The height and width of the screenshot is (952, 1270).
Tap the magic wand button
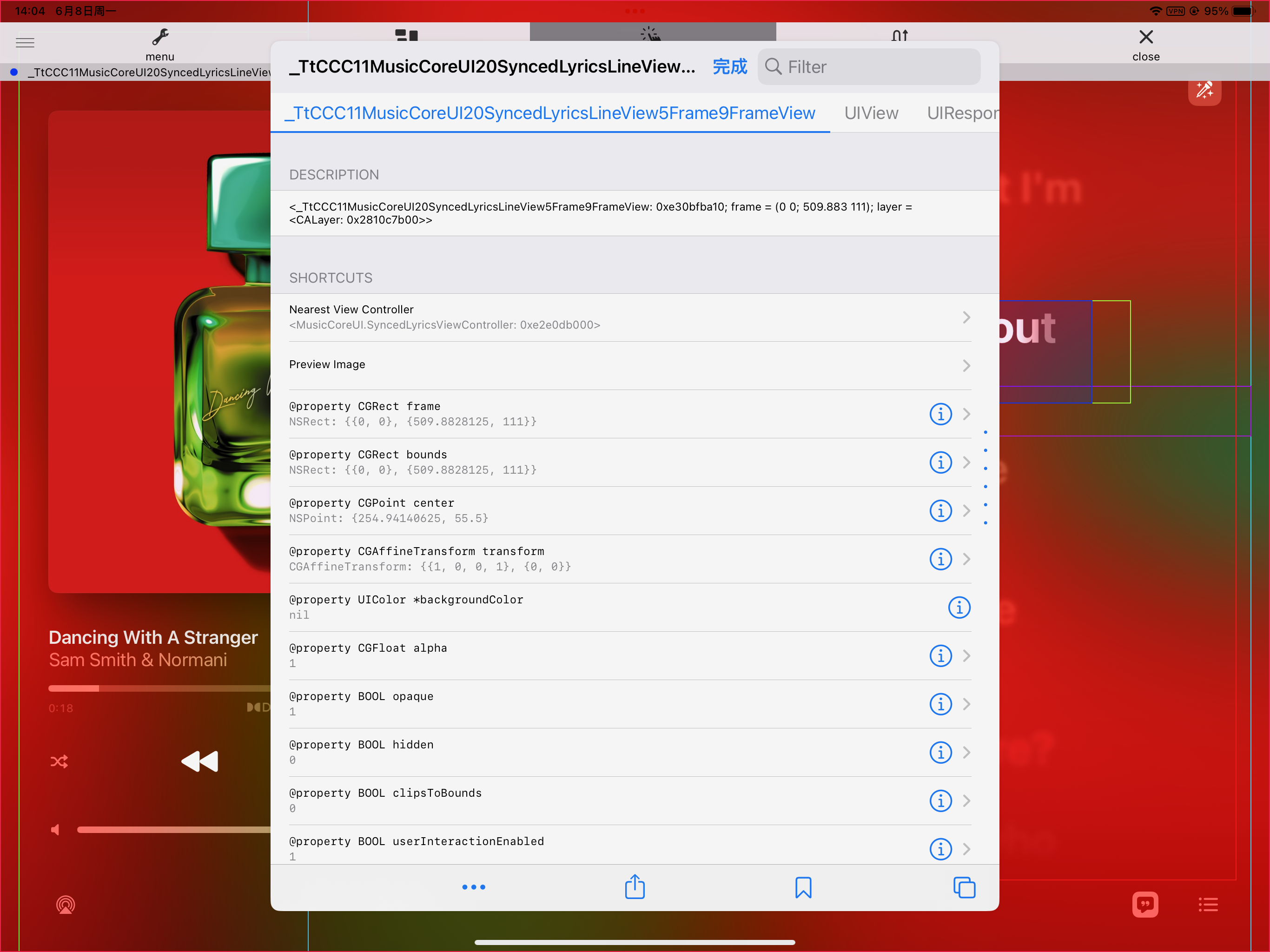point(1204,91)
